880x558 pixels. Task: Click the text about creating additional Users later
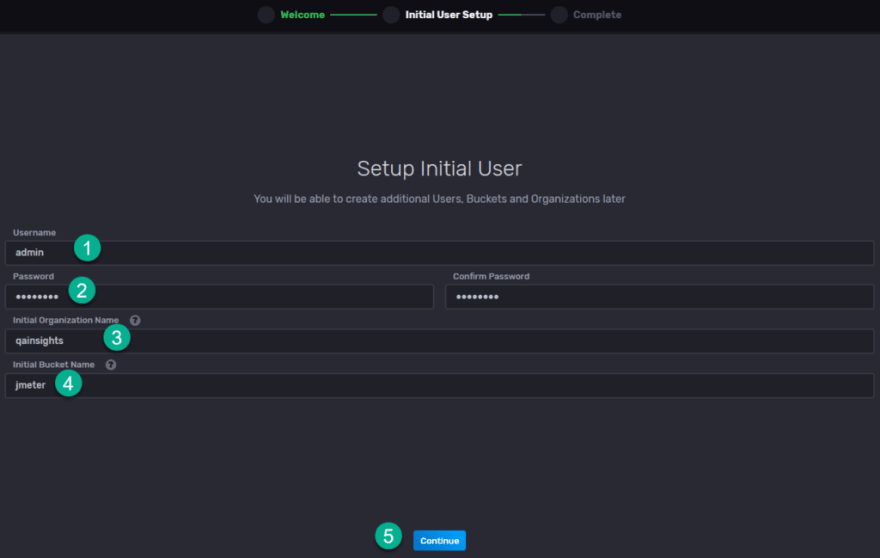[439, 199]
